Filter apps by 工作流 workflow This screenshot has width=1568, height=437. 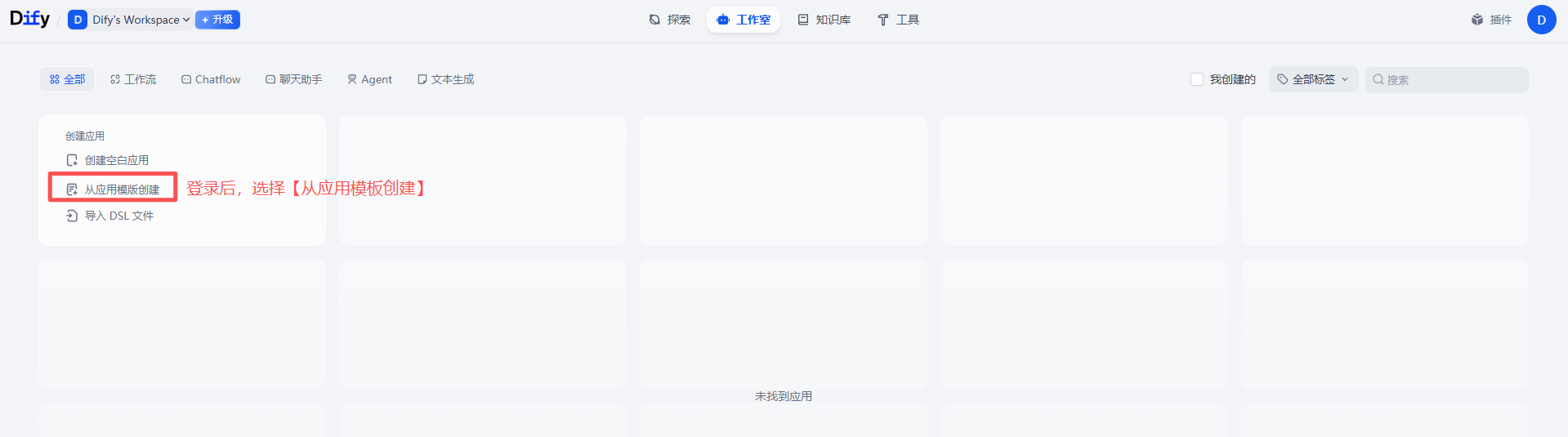pos(133,79)
